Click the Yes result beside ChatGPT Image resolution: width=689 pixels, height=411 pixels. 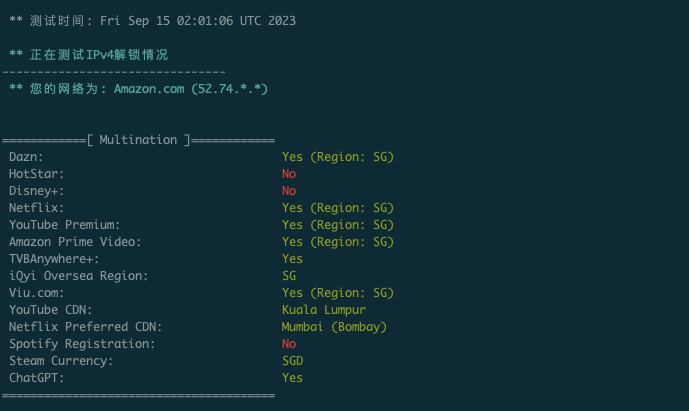[292, 378]
